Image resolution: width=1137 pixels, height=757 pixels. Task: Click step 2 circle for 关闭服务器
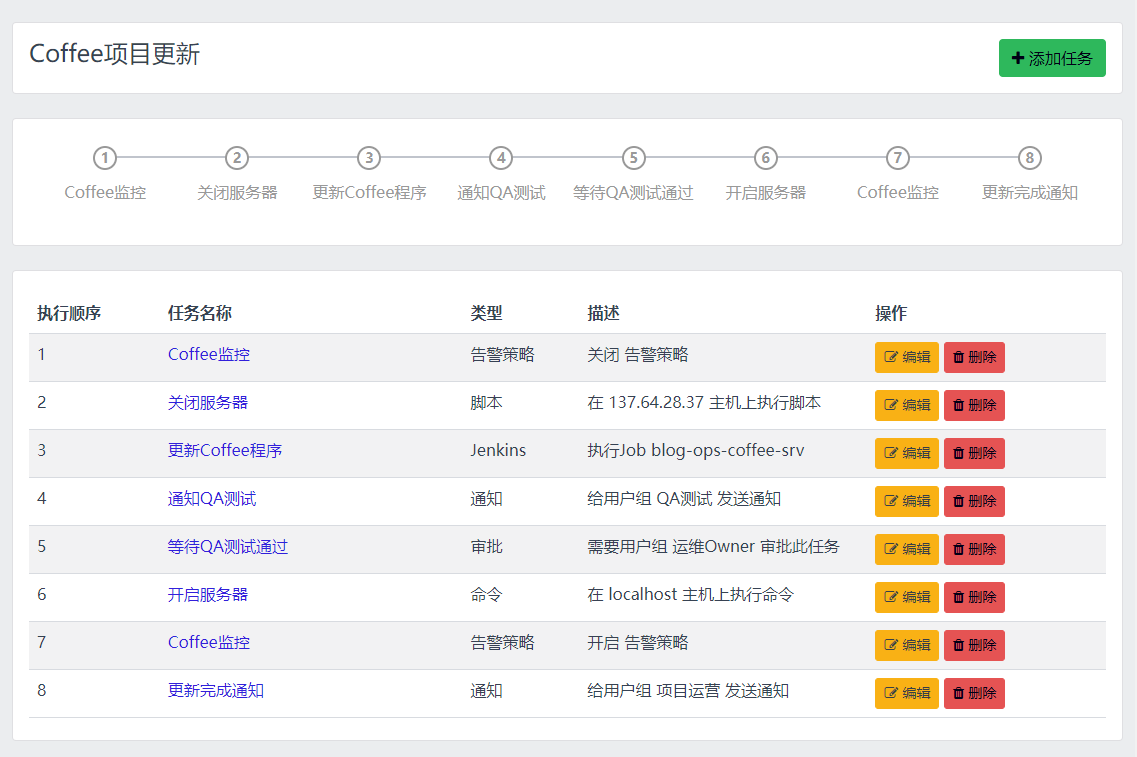click(237, 158)
